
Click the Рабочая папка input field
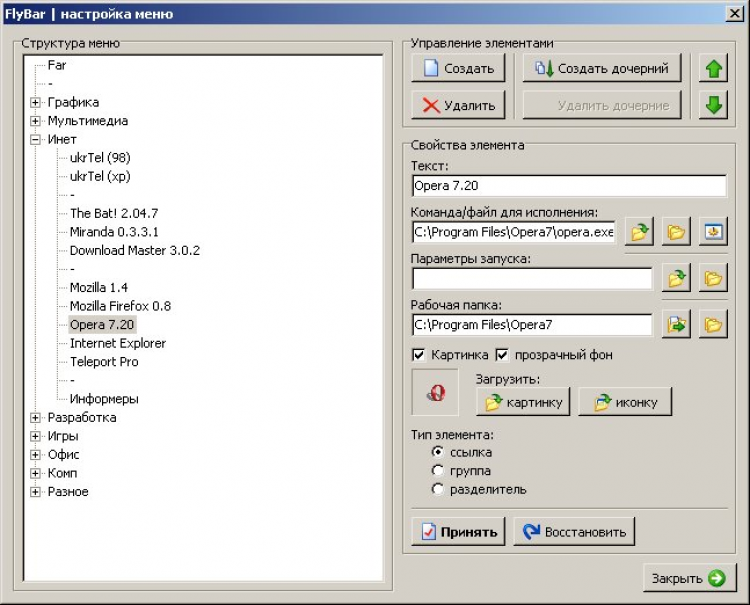click(532, 324)
